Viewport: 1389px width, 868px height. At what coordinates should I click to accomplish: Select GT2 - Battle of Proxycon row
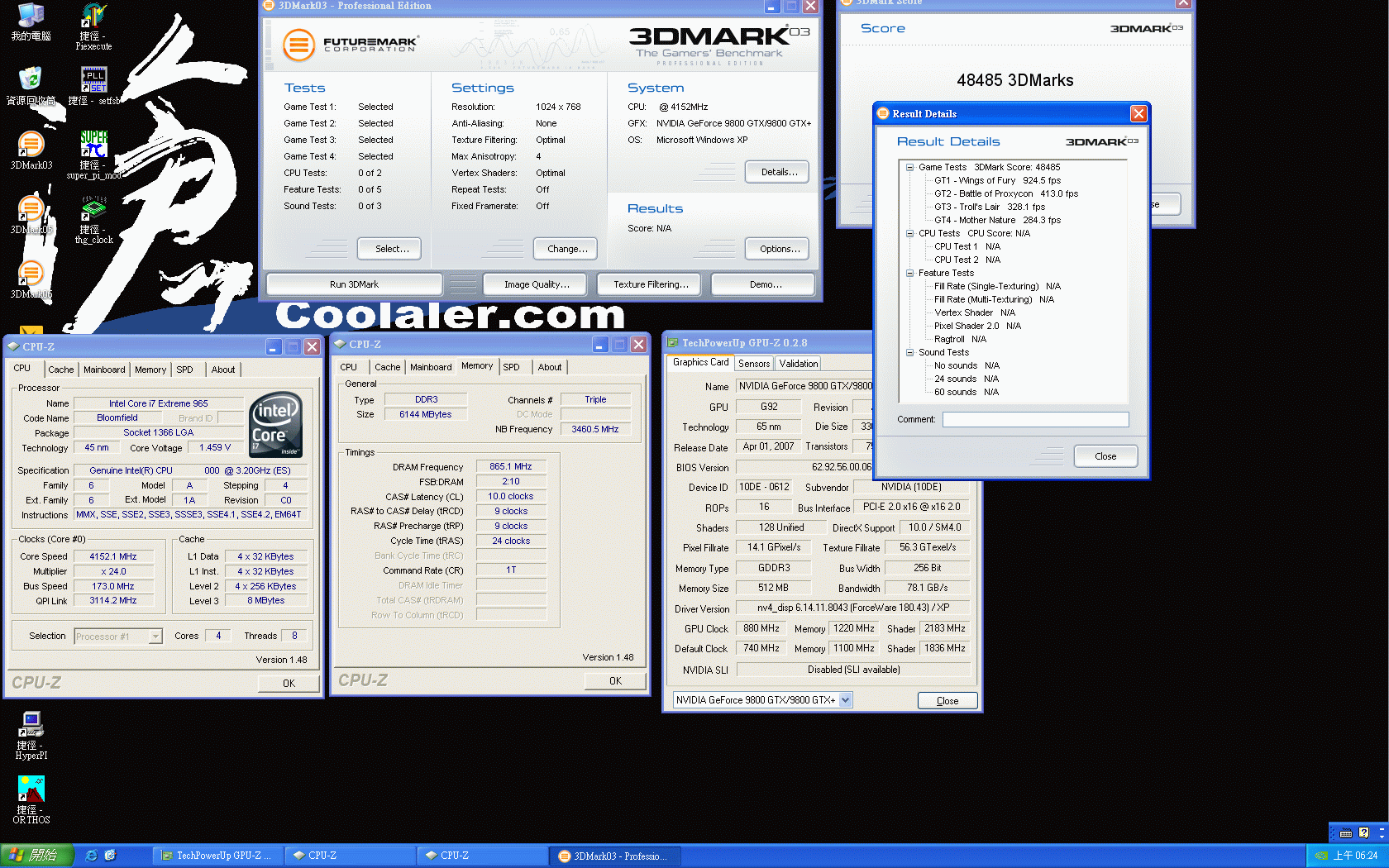pos(1006,193)
